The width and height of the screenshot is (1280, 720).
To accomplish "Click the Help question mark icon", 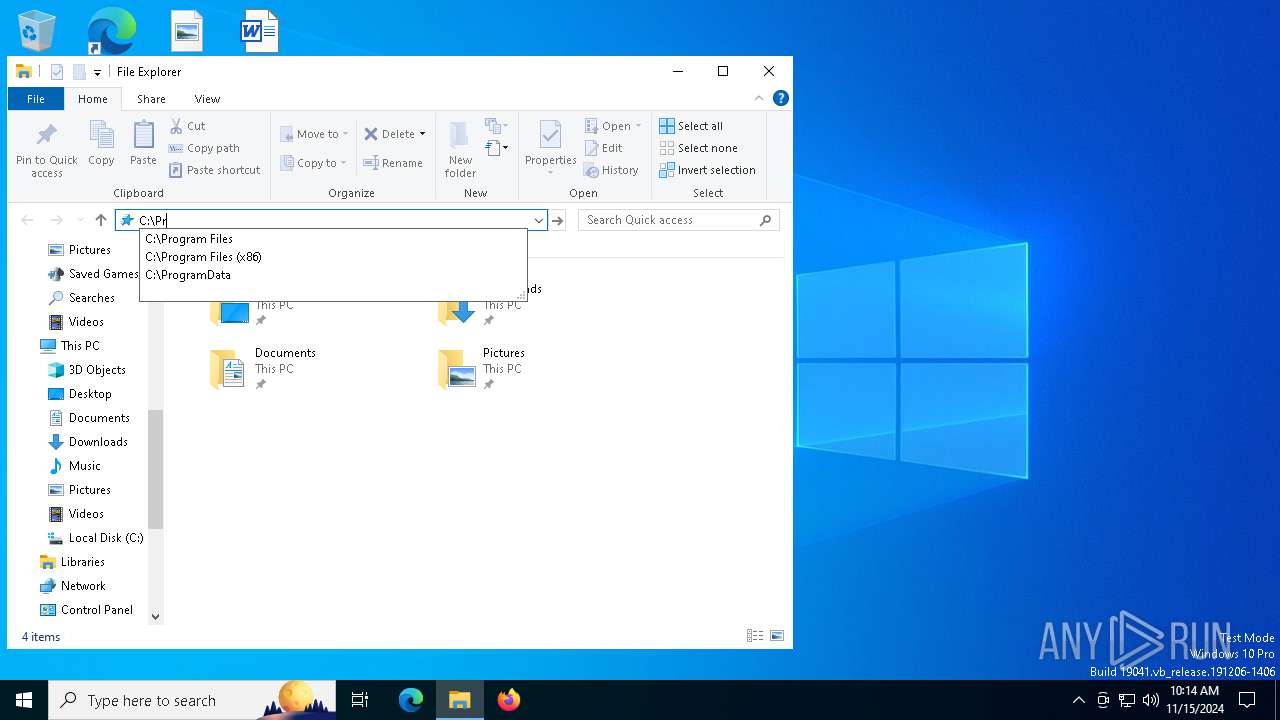I will point(781,98).
